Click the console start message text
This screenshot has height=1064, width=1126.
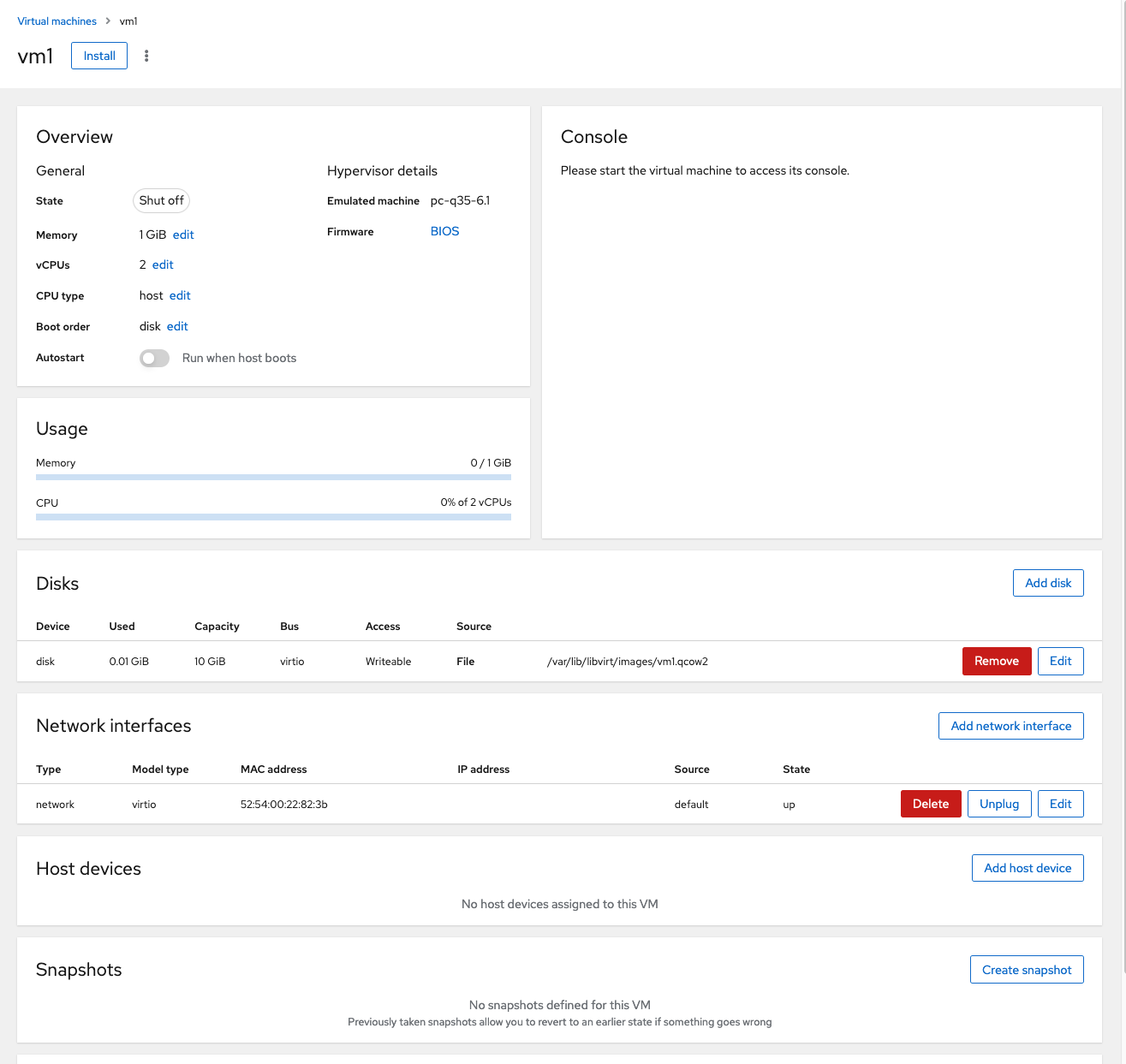point(705,170)
